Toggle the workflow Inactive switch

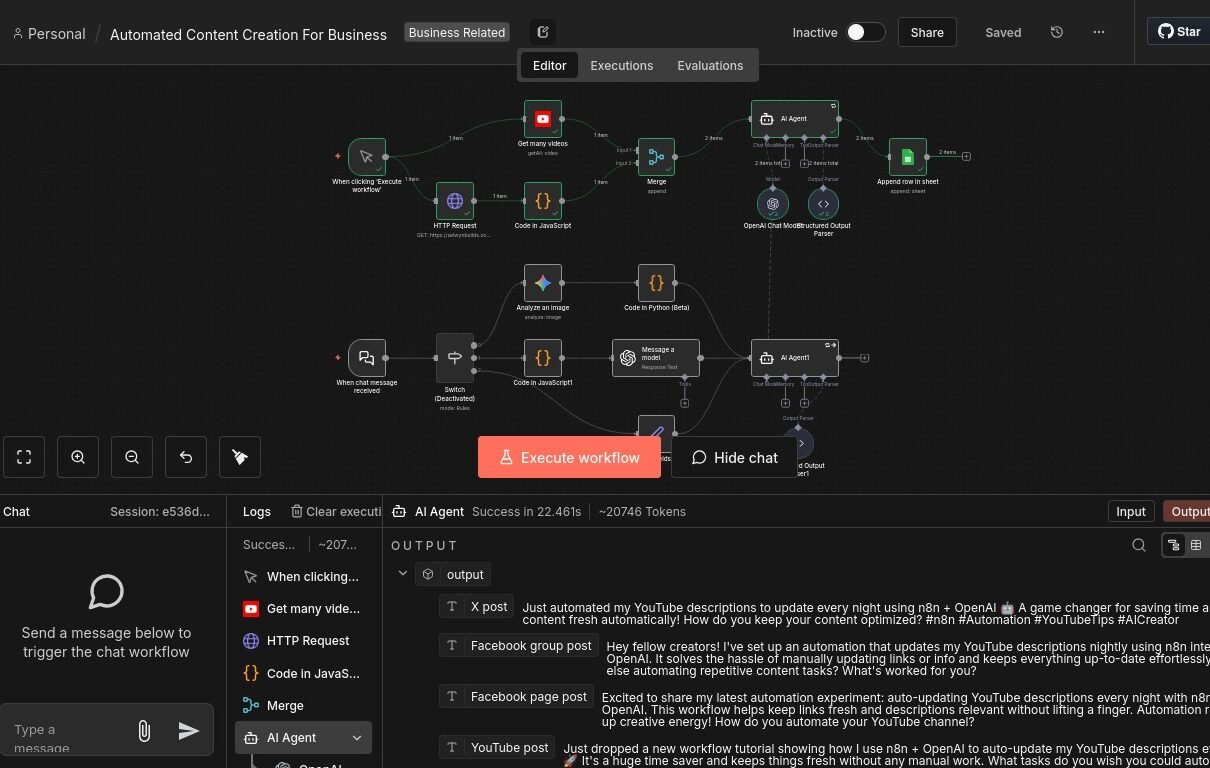866,32
